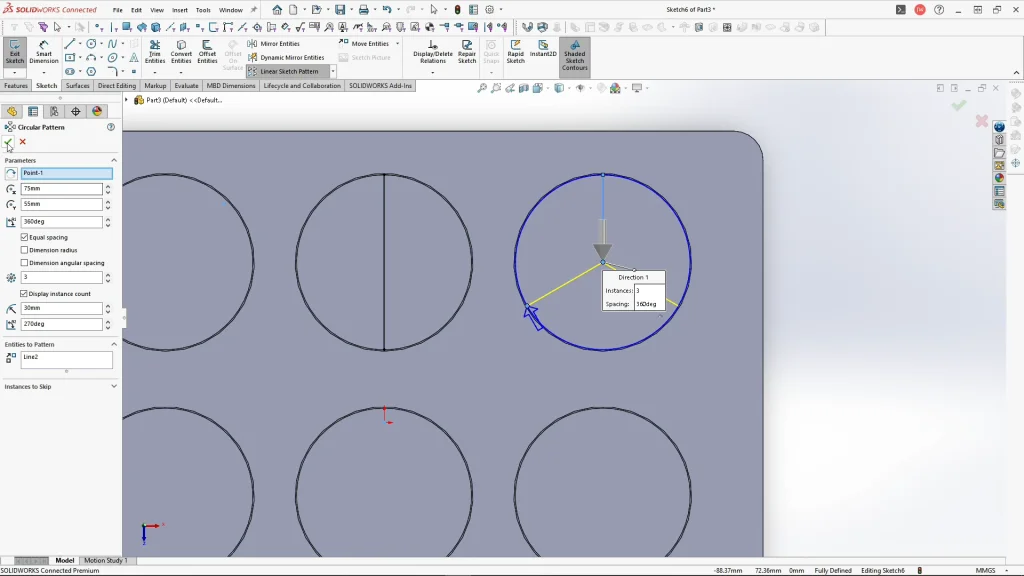1024x576 pixels.
Task: Switch to the Features tab
Action: pyautogui.click(x=16, y=86)
